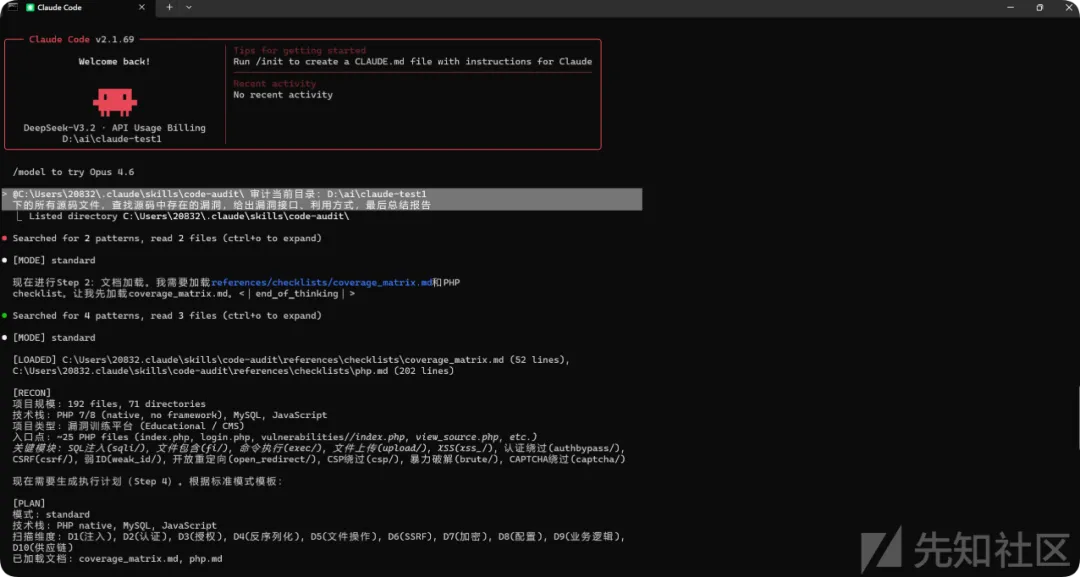This screenshot has height=577, width=1080.
Task: Click 'DeepSeek-V3.2 · API Usage Billing' line
Action: (x=114, y=127)
